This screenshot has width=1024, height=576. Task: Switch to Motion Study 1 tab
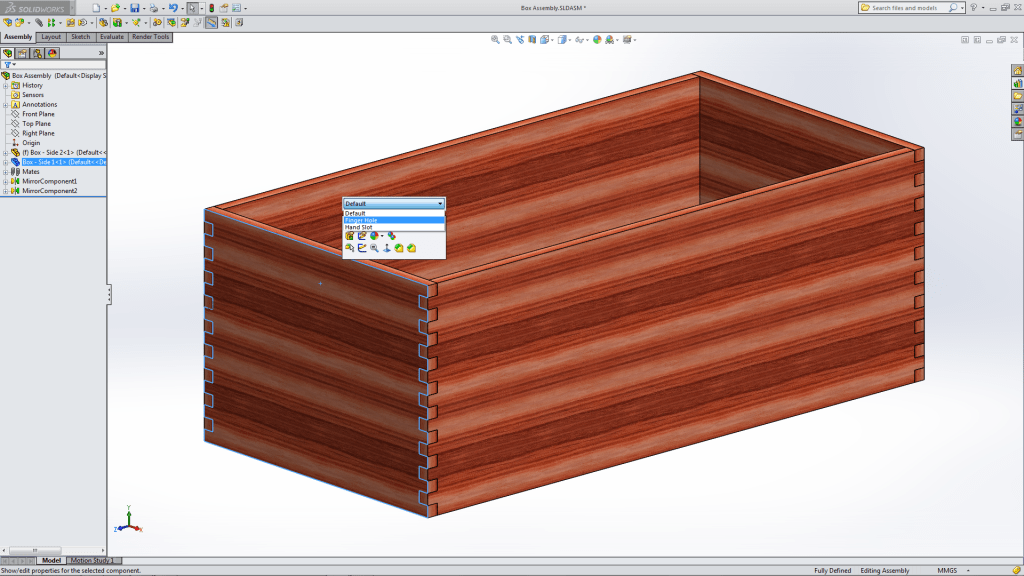[x=93, y=560]
